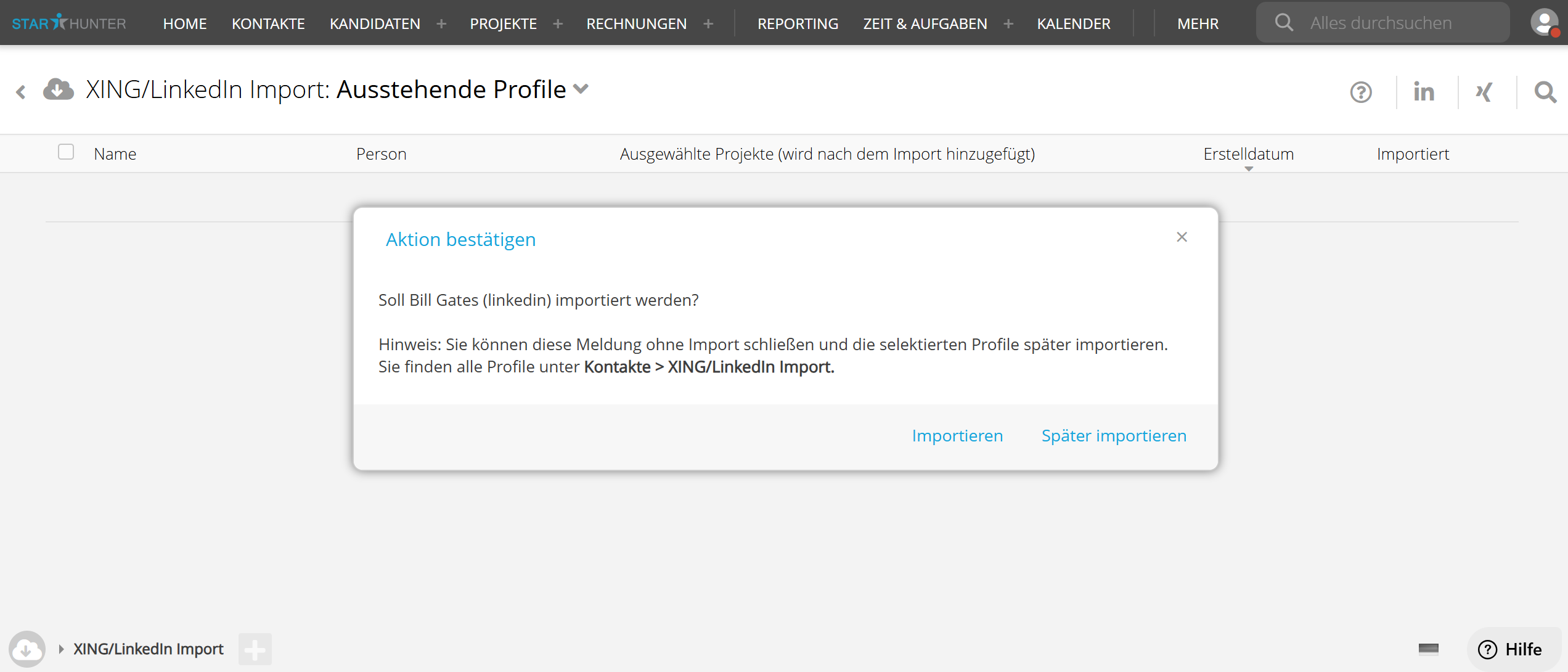
Task: Expand the XING/LinkedIn Import bottom tab arrow
Action: click(61, 649)
